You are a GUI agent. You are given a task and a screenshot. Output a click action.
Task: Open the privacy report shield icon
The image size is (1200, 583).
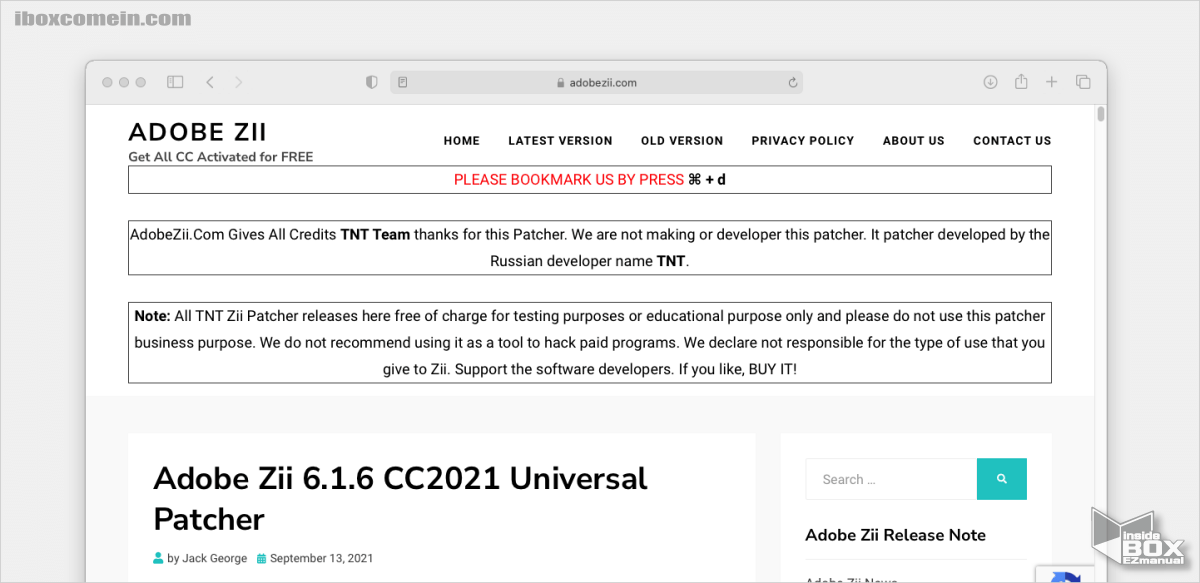point(371,82)
